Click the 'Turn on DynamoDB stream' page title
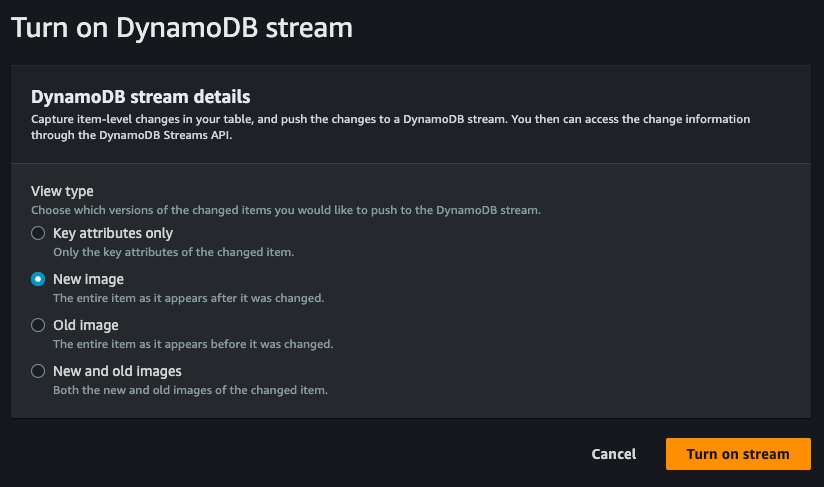The image size is (824, 487). [x=182, y=27]
